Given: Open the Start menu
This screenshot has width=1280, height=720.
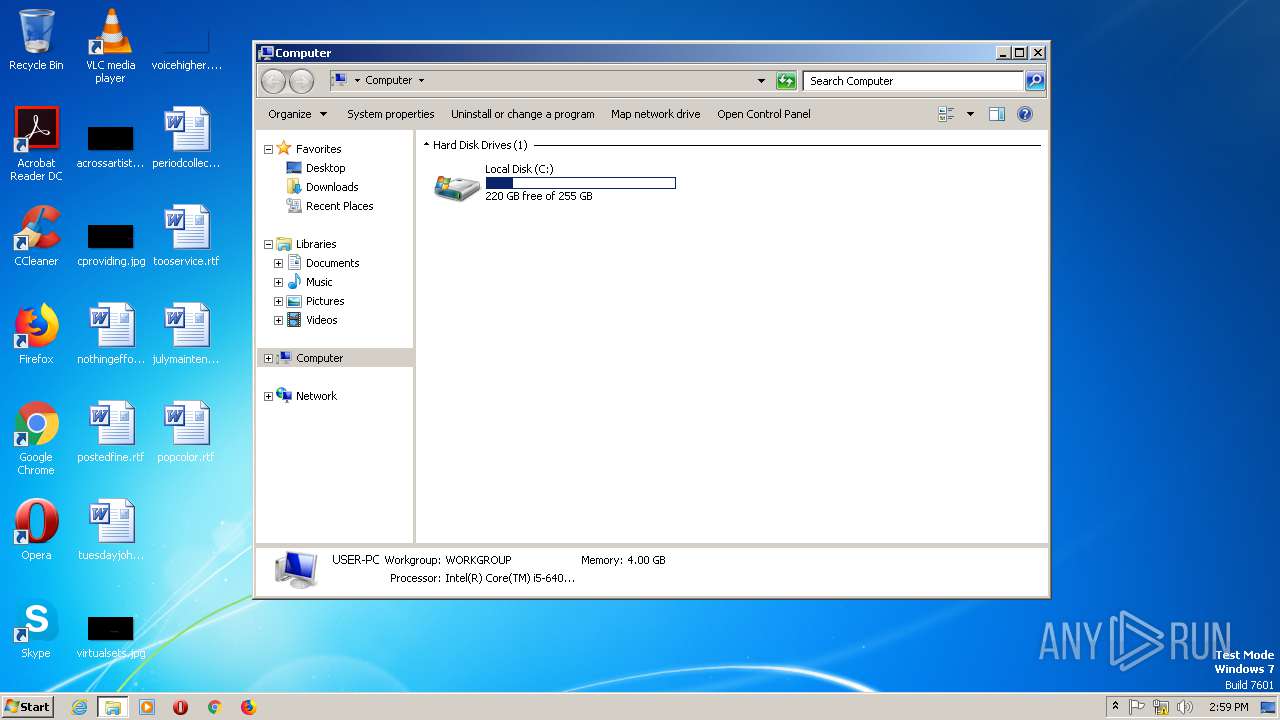Looking at the screenshot, I should (27, 707).
